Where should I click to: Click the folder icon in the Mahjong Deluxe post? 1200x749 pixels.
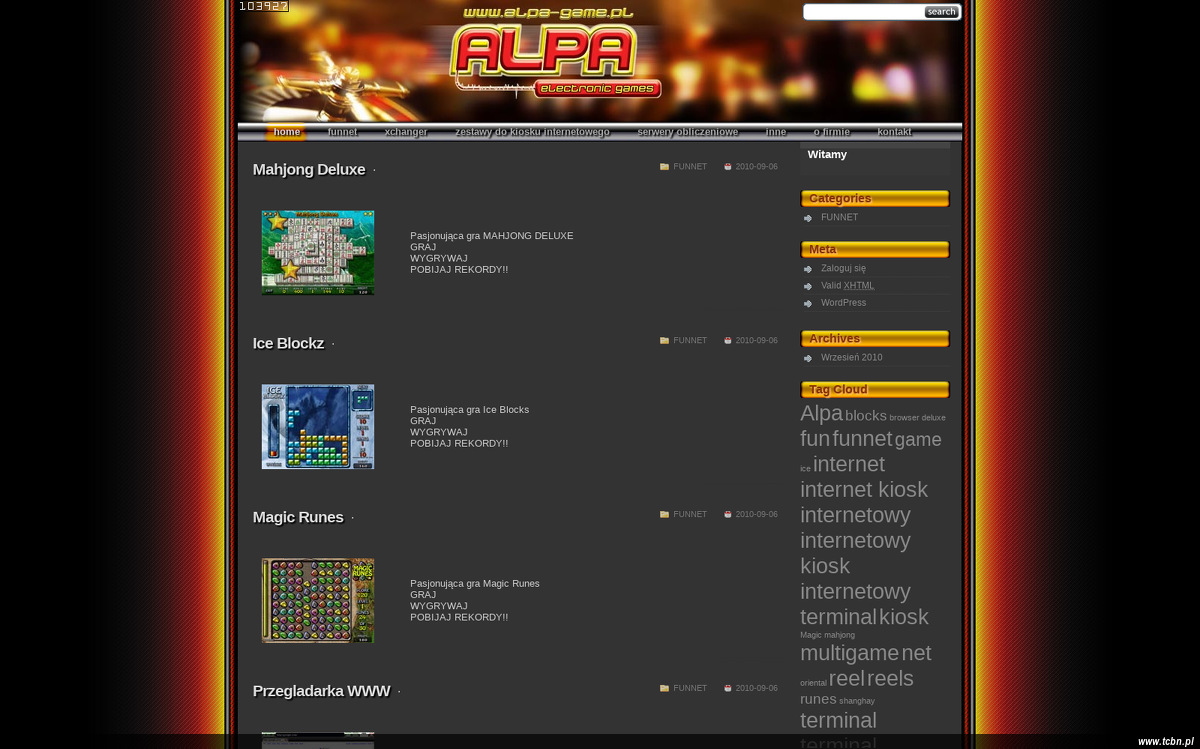click(x=664, y=167)
